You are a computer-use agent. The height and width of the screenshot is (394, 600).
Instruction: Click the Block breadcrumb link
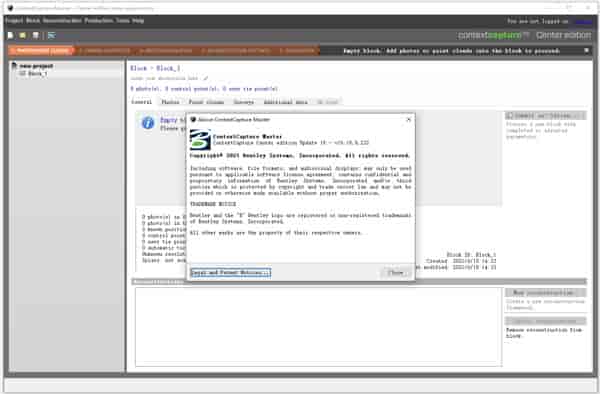(138, 68)
